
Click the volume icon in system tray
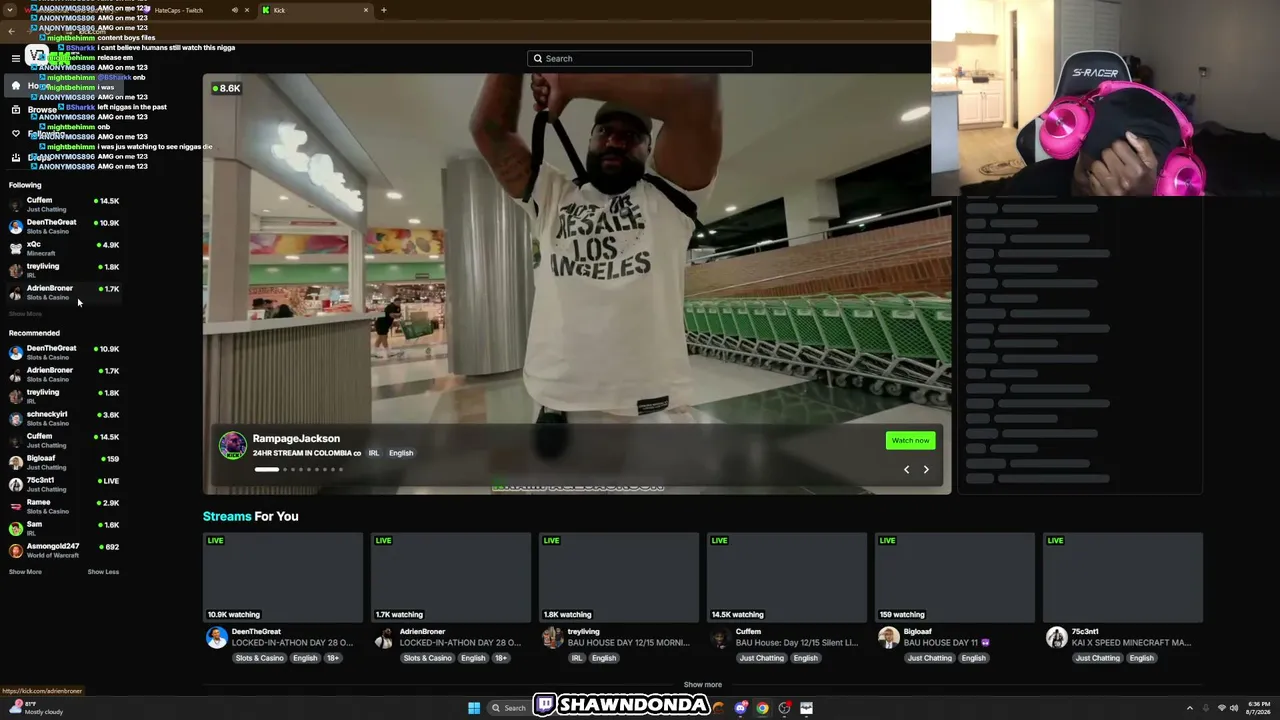point(1234,708)
